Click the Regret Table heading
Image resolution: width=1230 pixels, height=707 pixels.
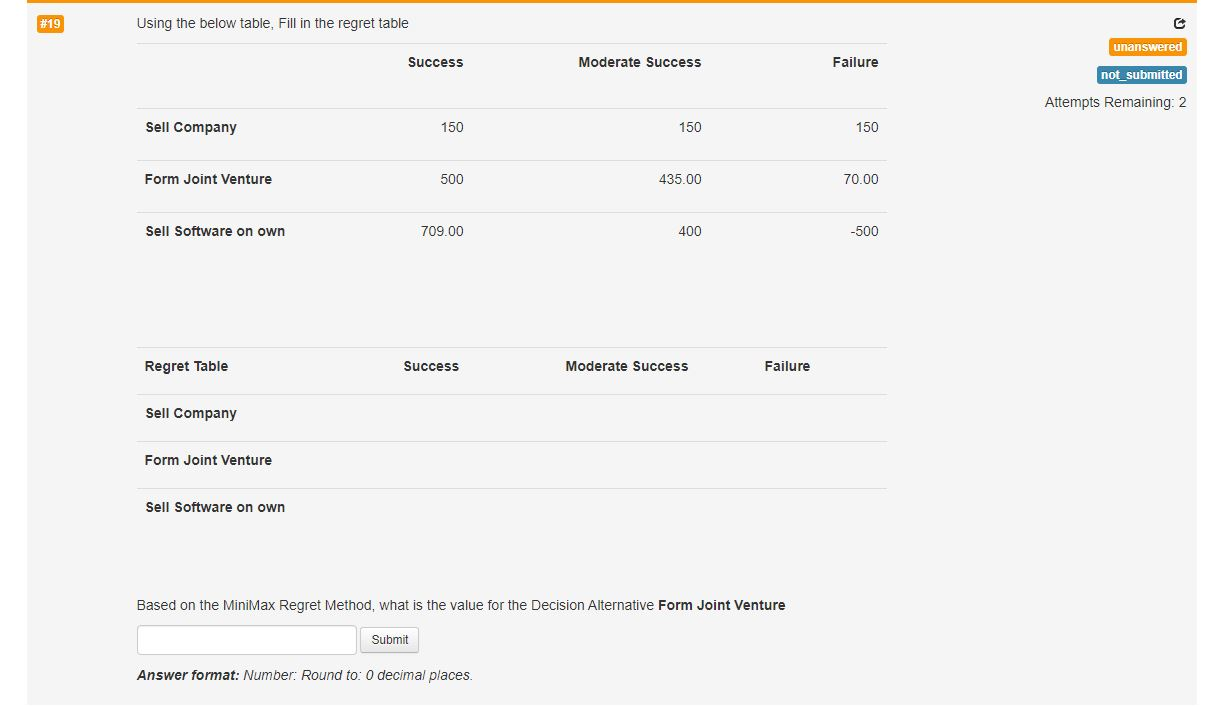pyautogui.click(x=186, y=366)
